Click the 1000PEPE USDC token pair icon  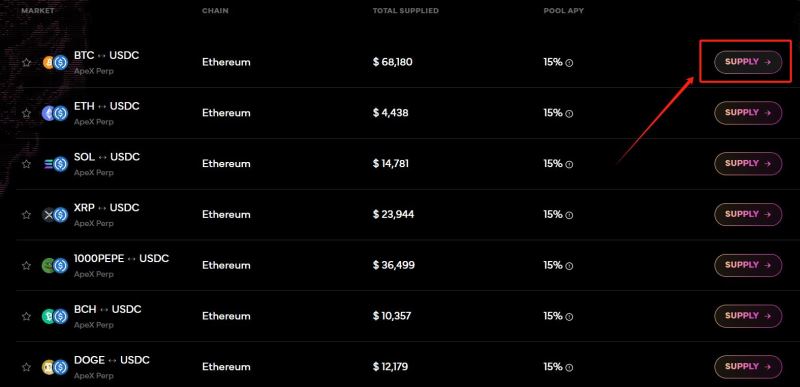[55, 266]
